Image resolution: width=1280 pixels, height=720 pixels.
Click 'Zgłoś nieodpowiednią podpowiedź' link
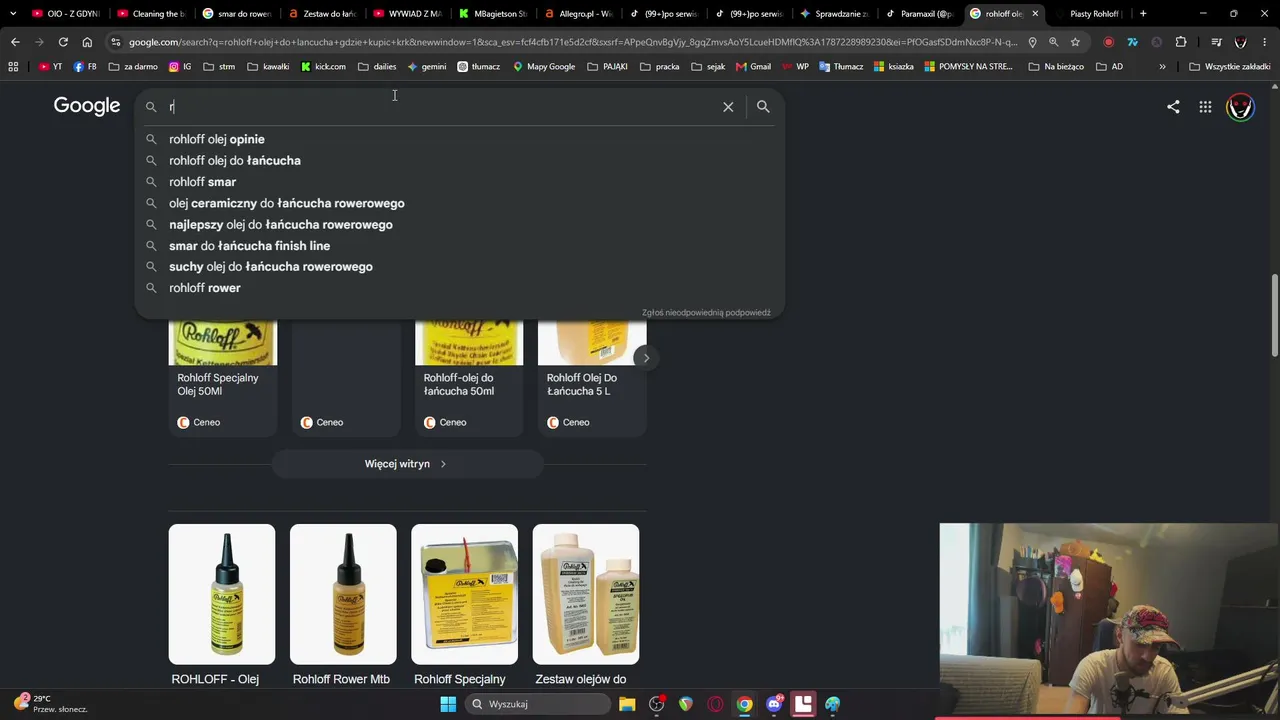[706, 313]
